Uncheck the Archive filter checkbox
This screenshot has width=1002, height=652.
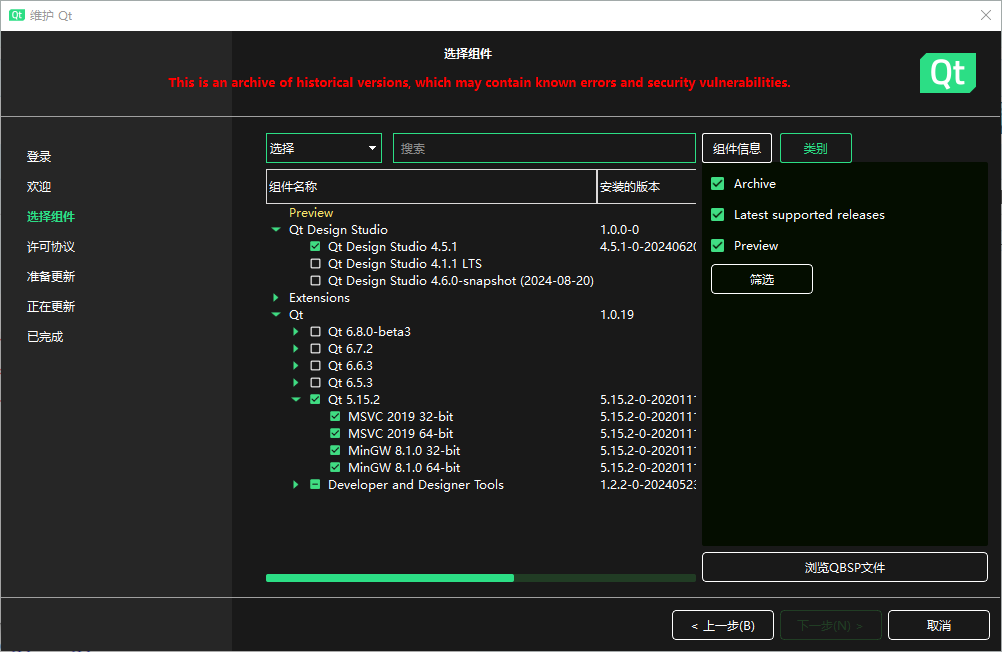(x=717, y=184)
